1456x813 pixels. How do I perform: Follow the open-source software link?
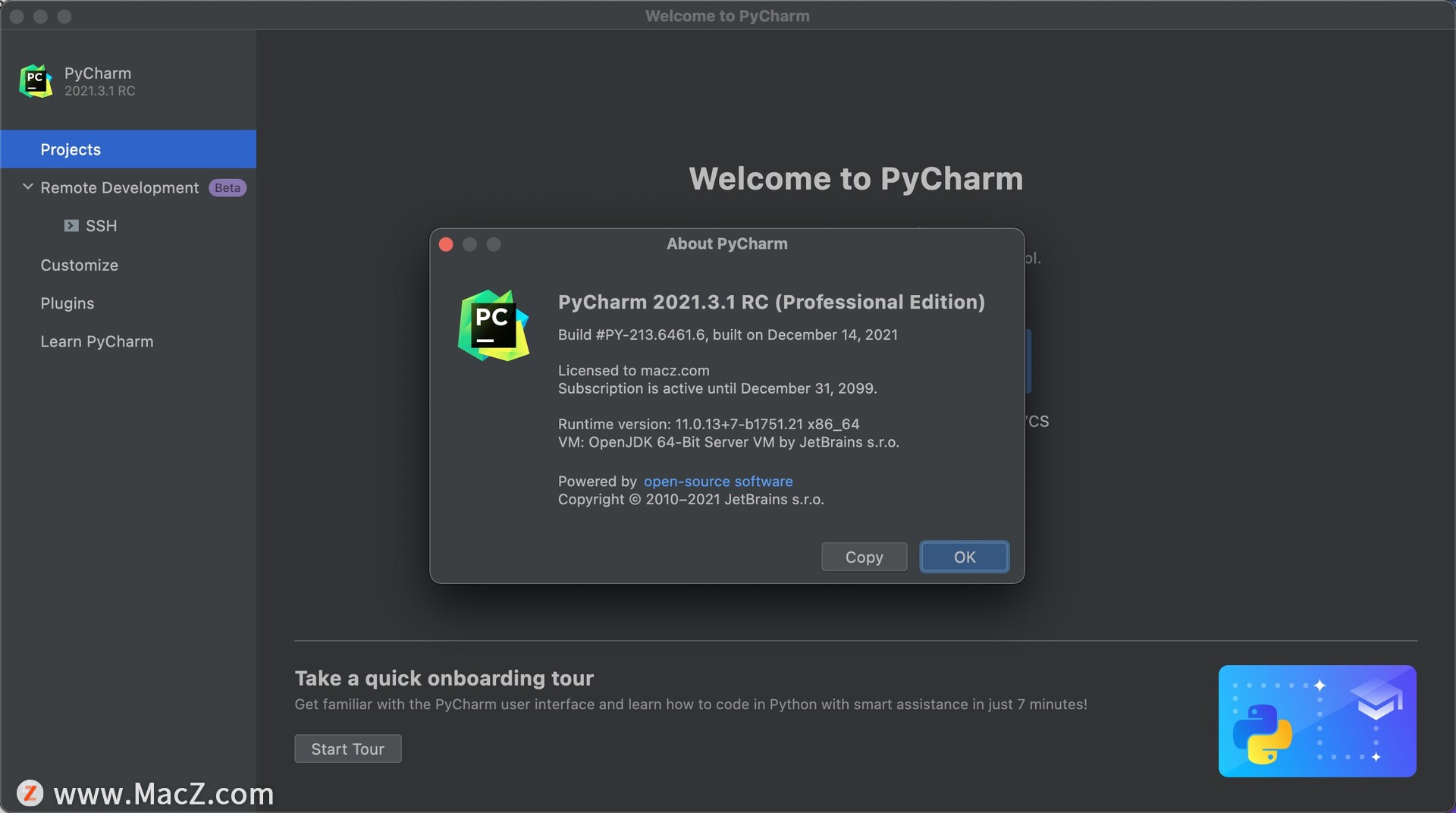(x=718, y=482)
